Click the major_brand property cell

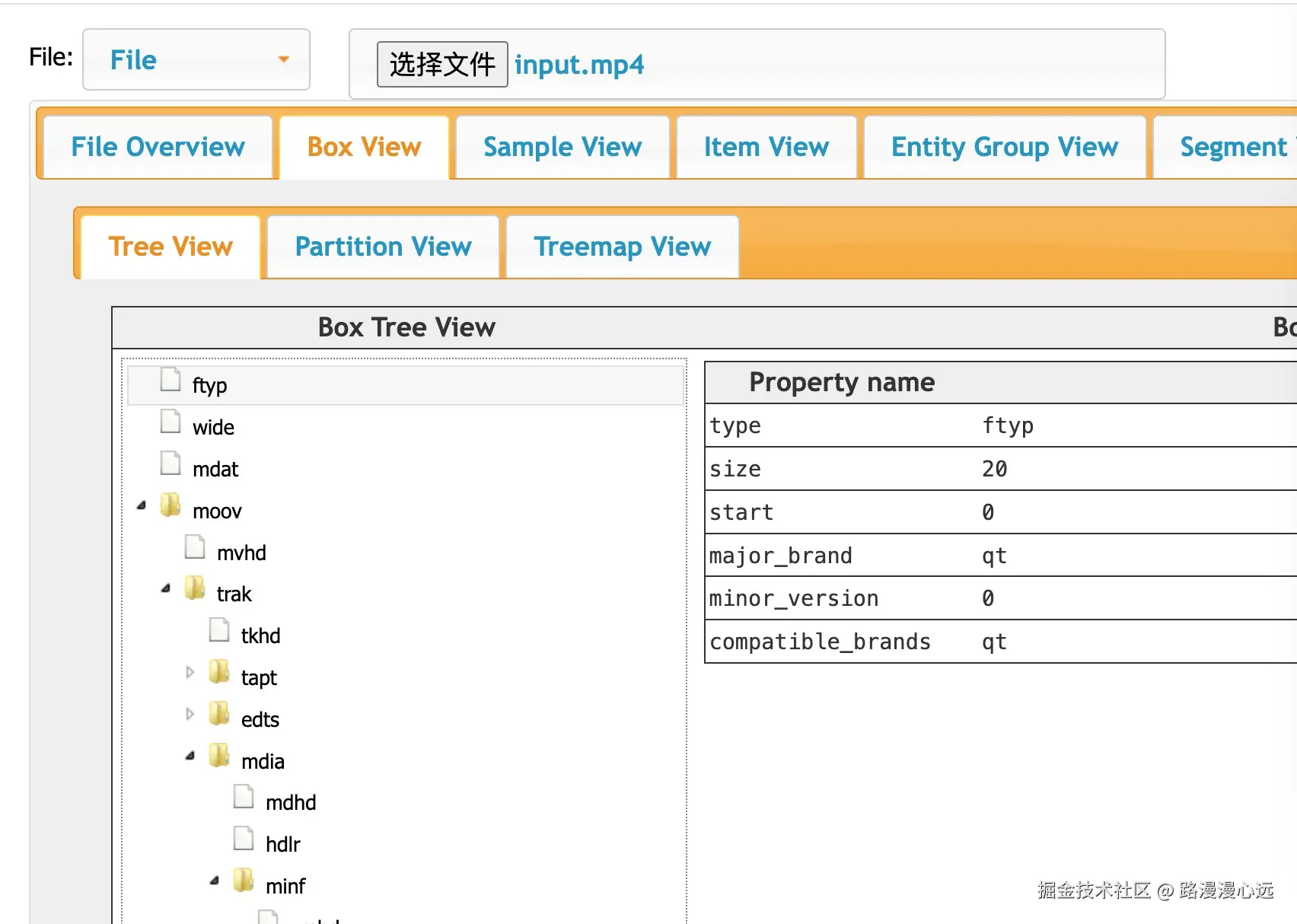click(x=781, y=556)
